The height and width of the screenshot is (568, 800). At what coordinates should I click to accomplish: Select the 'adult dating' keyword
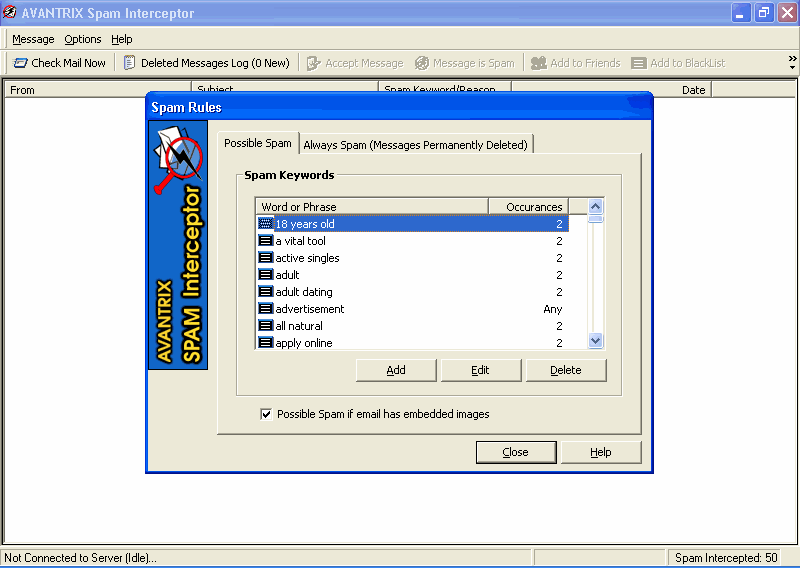pos(304,292)
